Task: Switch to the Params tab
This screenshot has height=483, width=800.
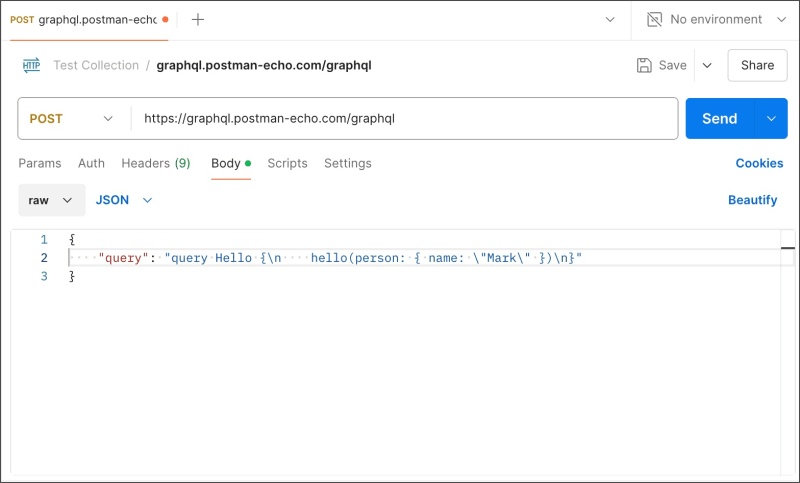Action: (x=40, y=163)
